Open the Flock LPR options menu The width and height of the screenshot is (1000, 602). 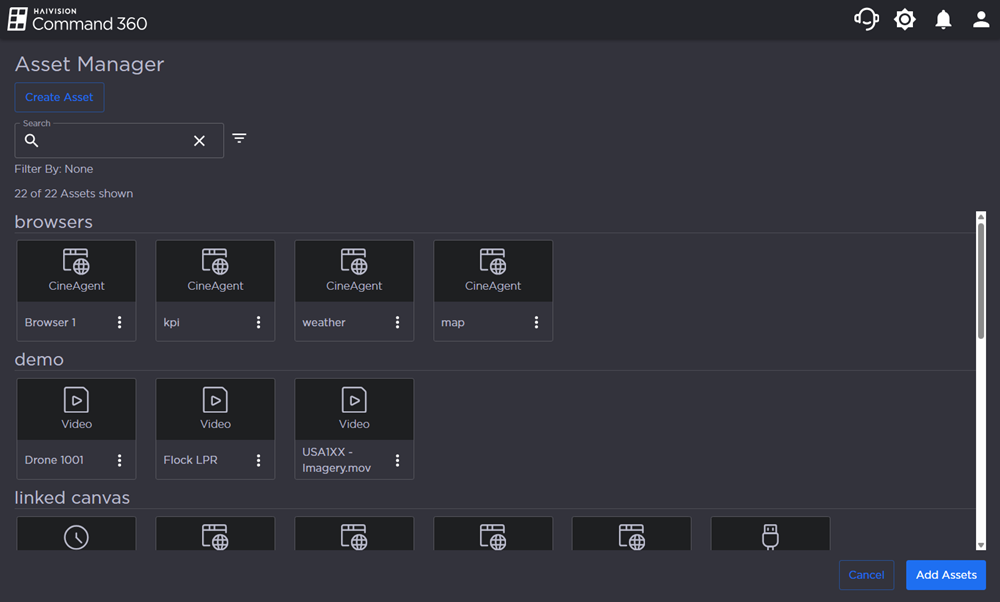(258, 460)
